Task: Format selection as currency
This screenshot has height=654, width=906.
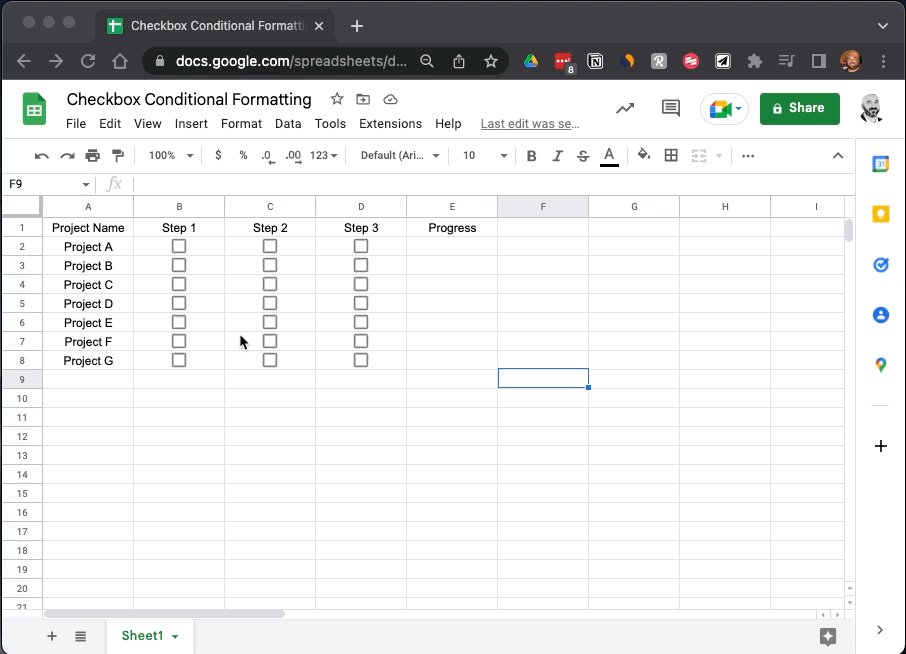Action: tap(218, 155)
